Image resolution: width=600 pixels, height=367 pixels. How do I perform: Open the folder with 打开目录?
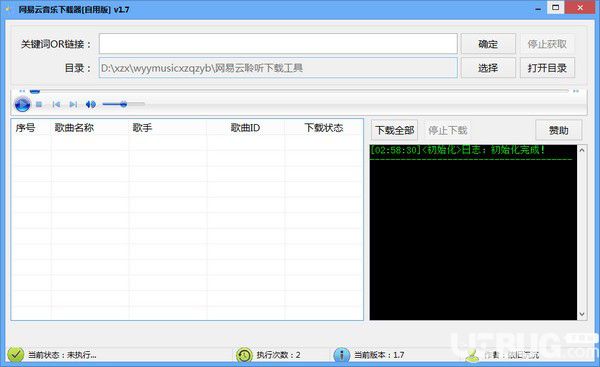pos(547,68)
